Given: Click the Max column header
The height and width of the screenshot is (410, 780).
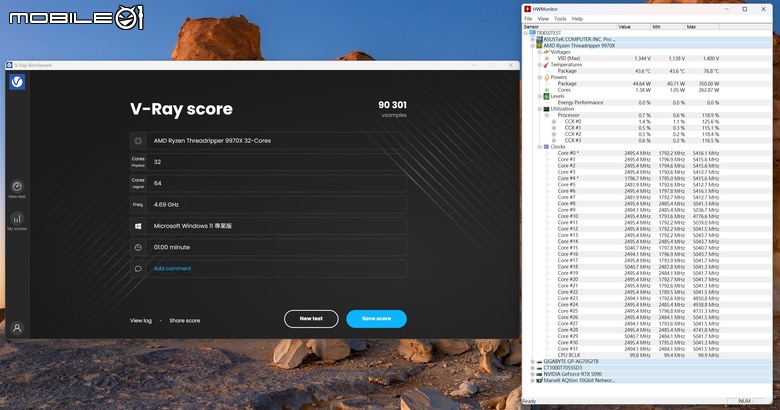Looking at the screenshot, I should (x=701, y=27).
